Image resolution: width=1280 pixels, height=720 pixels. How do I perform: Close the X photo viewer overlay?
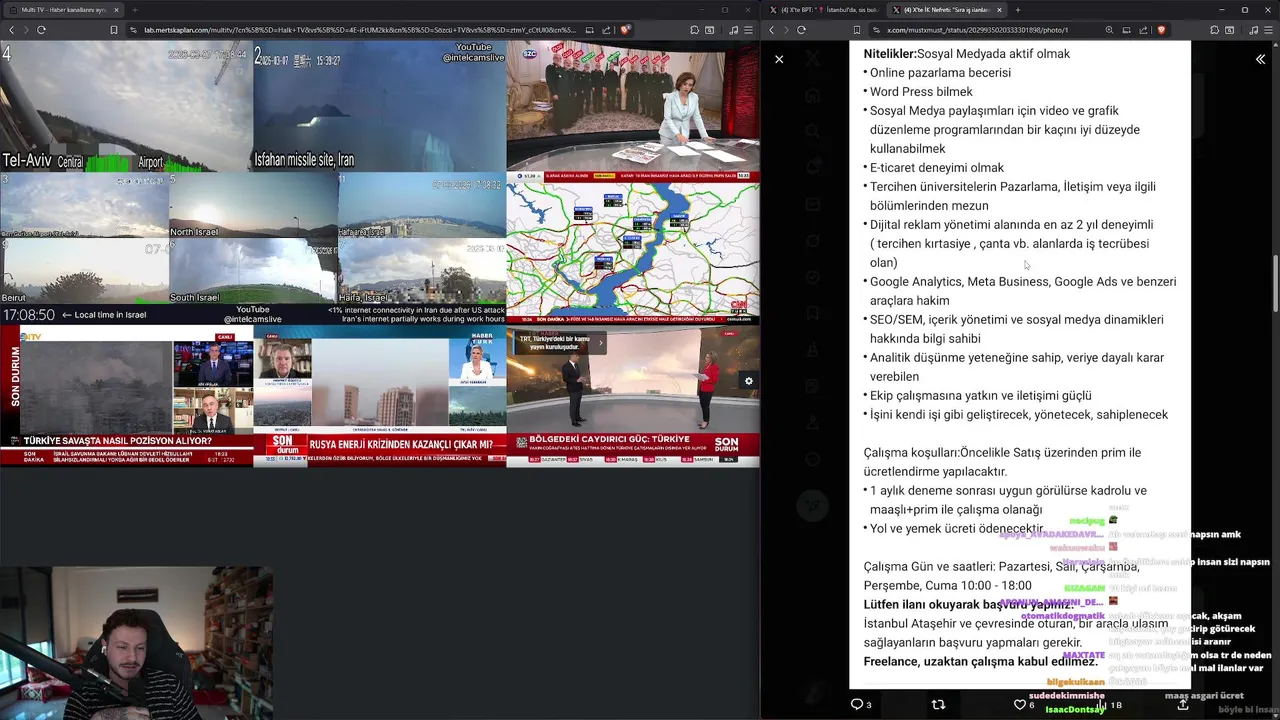tap(779, 59)
